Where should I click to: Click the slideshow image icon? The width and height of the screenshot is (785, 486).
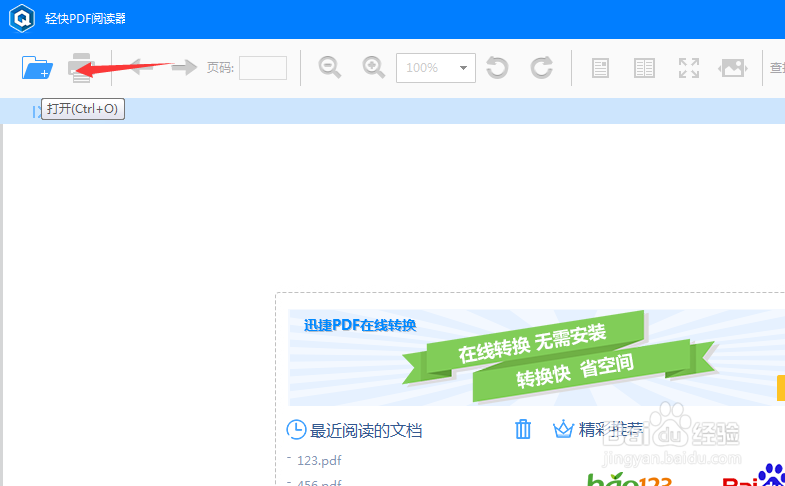(x=733, y=68)
